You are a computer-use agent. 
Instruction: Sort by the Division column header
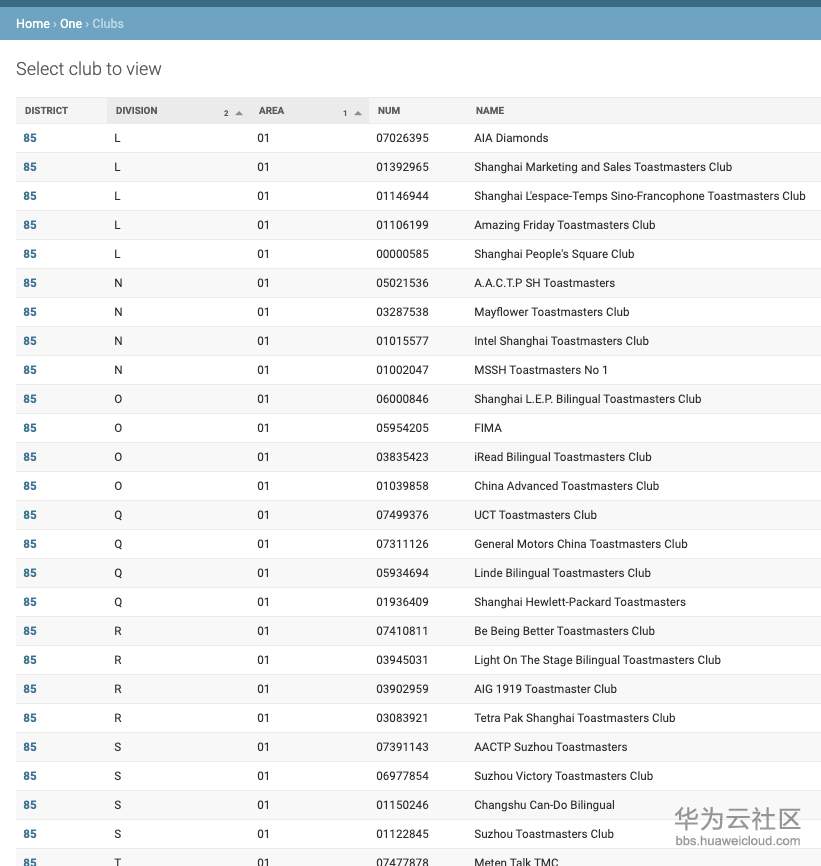coord(136,110)
